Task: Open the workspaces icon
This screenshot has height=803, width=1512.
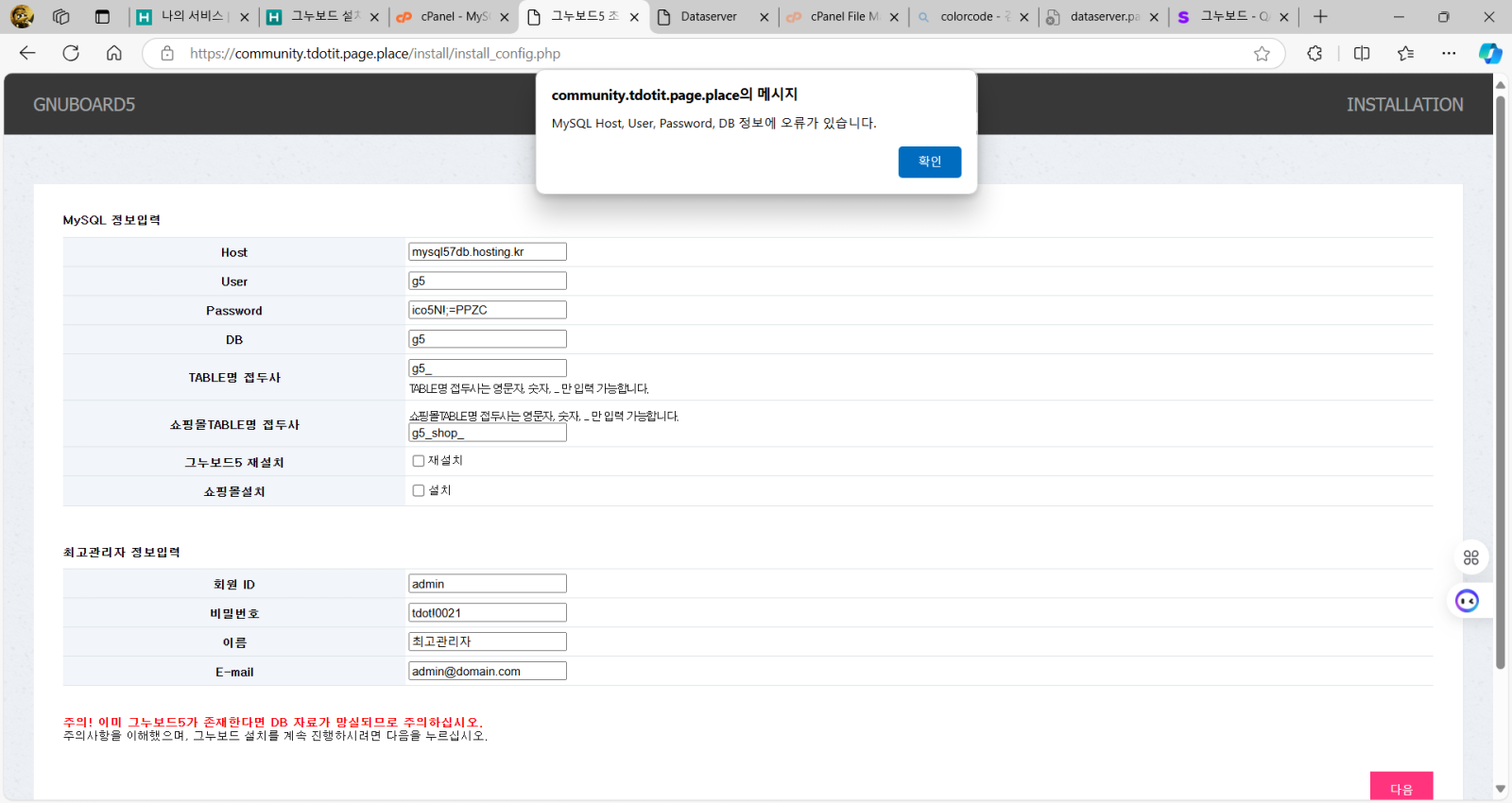Action: coord(61,16)
